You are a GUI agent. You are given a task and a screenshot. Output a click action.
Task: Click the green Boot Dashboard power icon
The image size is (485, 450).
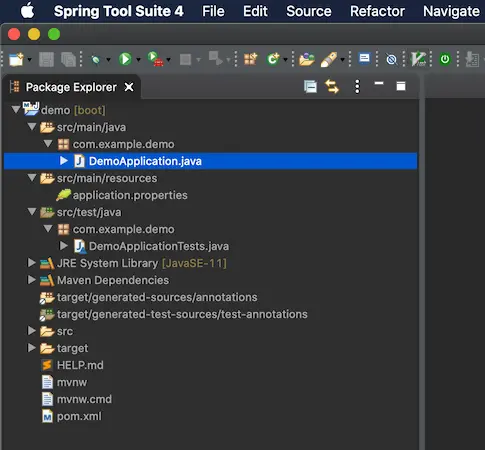click(445, 59)
